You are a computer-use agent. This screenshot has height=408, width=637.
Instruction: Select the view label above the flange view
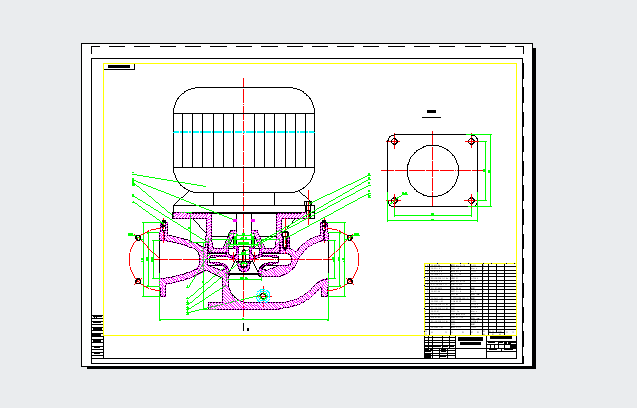click(432, 113)
